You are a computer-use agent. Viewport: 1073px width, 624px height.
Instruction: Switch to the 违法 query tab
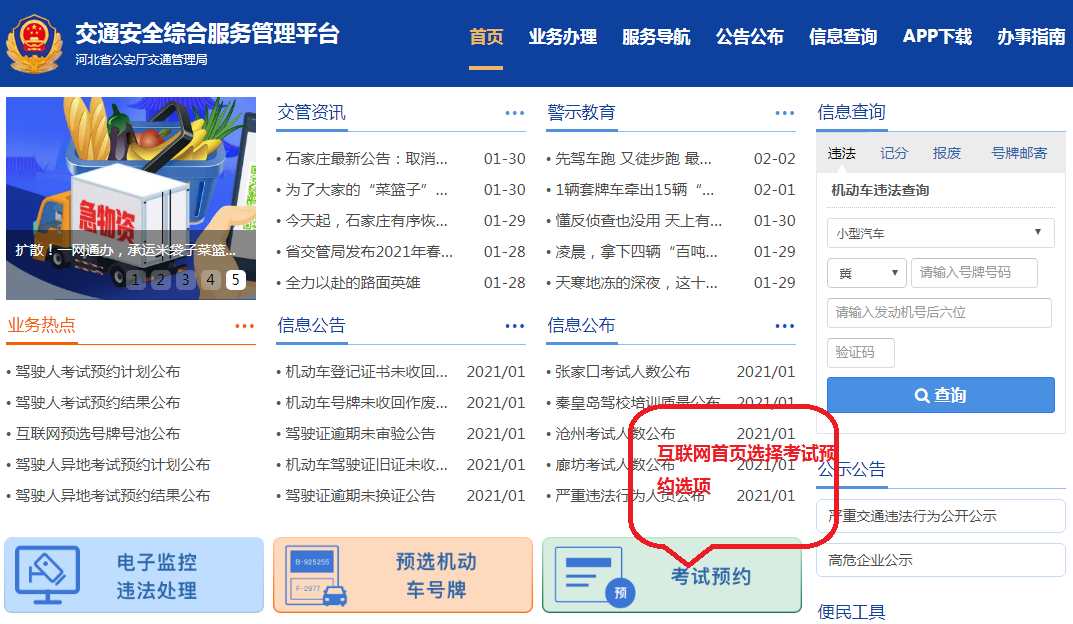842,153
